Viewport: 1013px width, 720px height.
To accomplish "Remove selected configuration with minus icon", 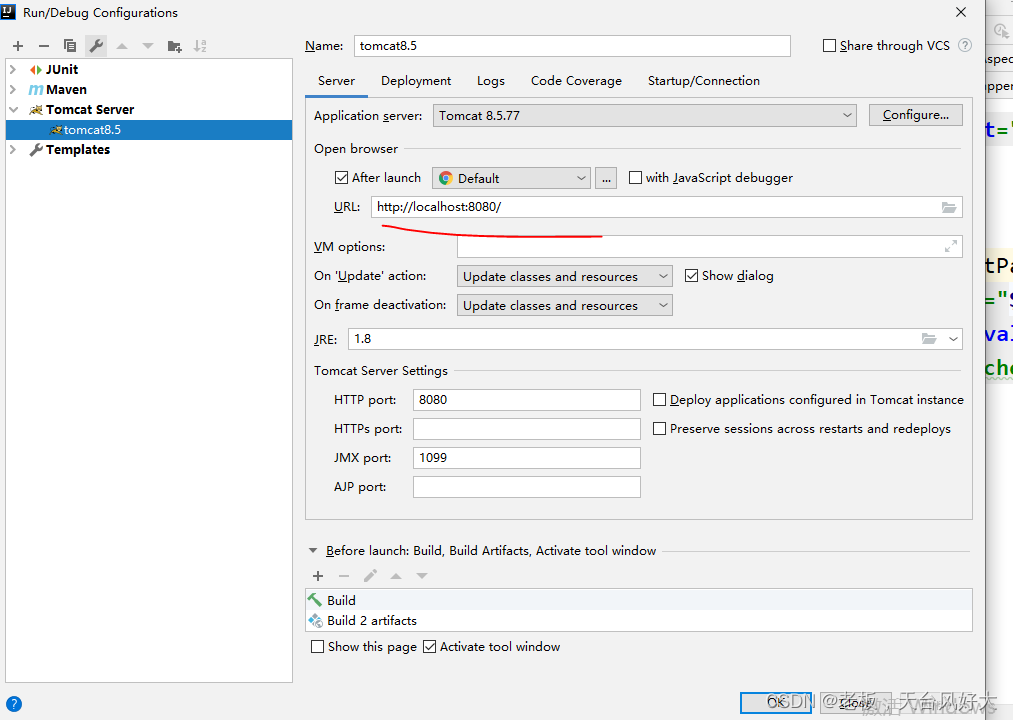I will tap(44, 46).
